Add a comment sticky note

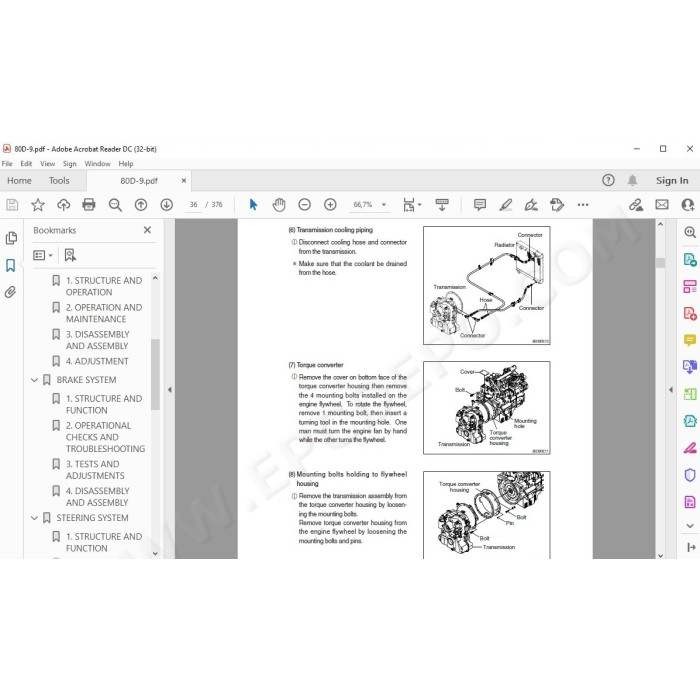480,205
